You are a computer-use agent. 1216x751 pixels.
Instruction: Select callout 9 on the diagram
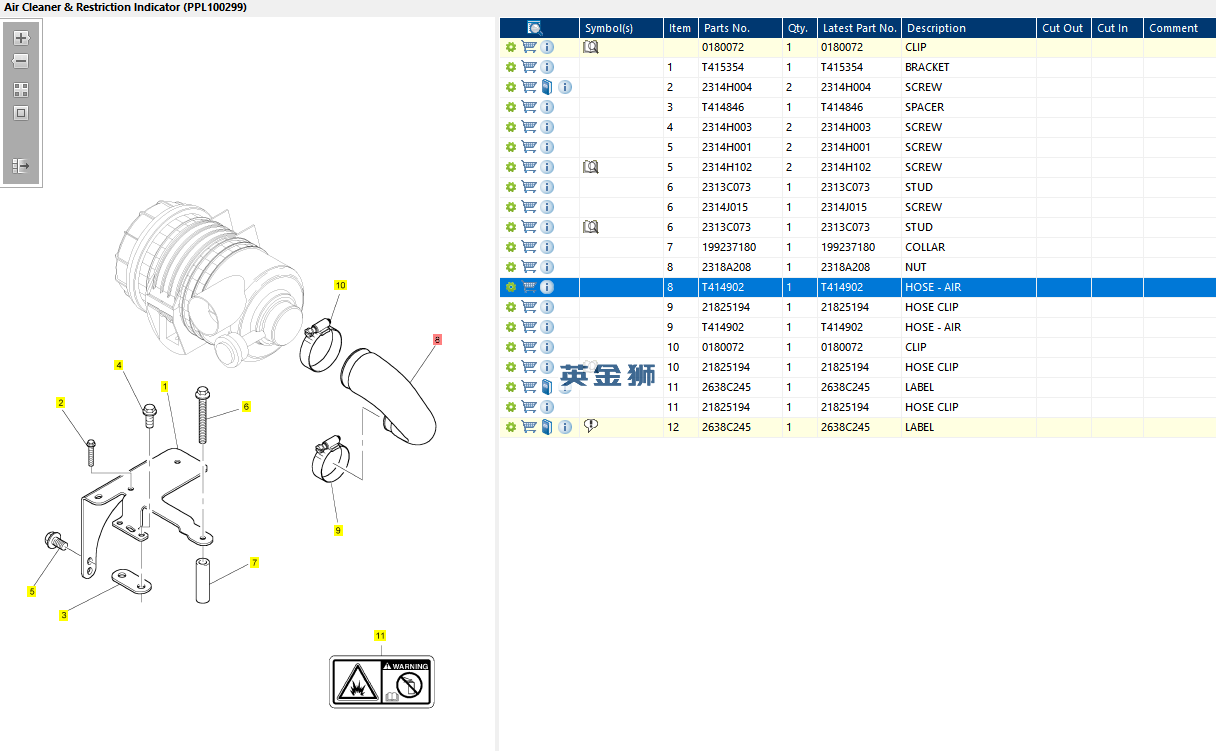click(338, 530)
